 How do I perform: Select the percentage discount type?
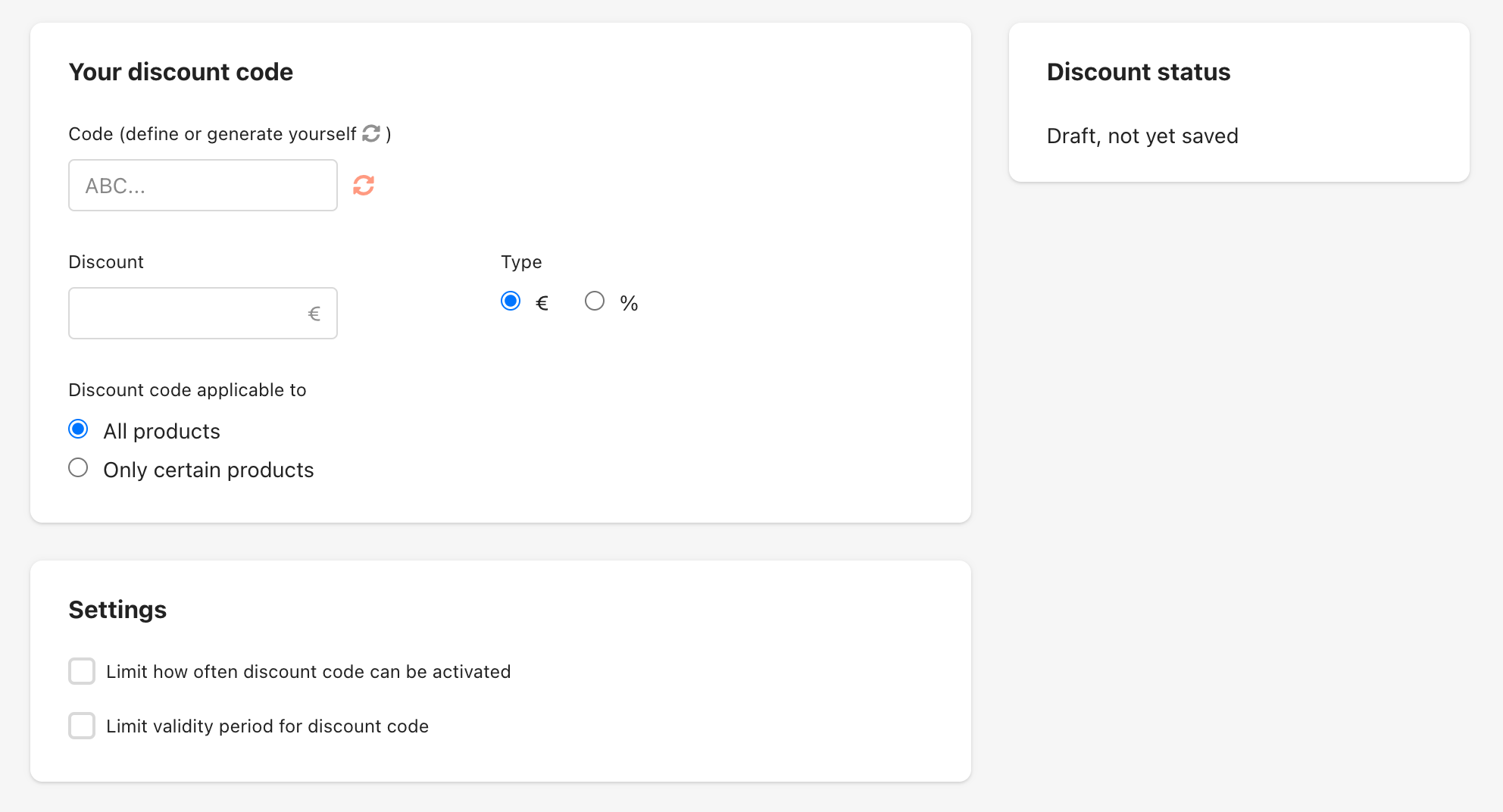[595, 301]
